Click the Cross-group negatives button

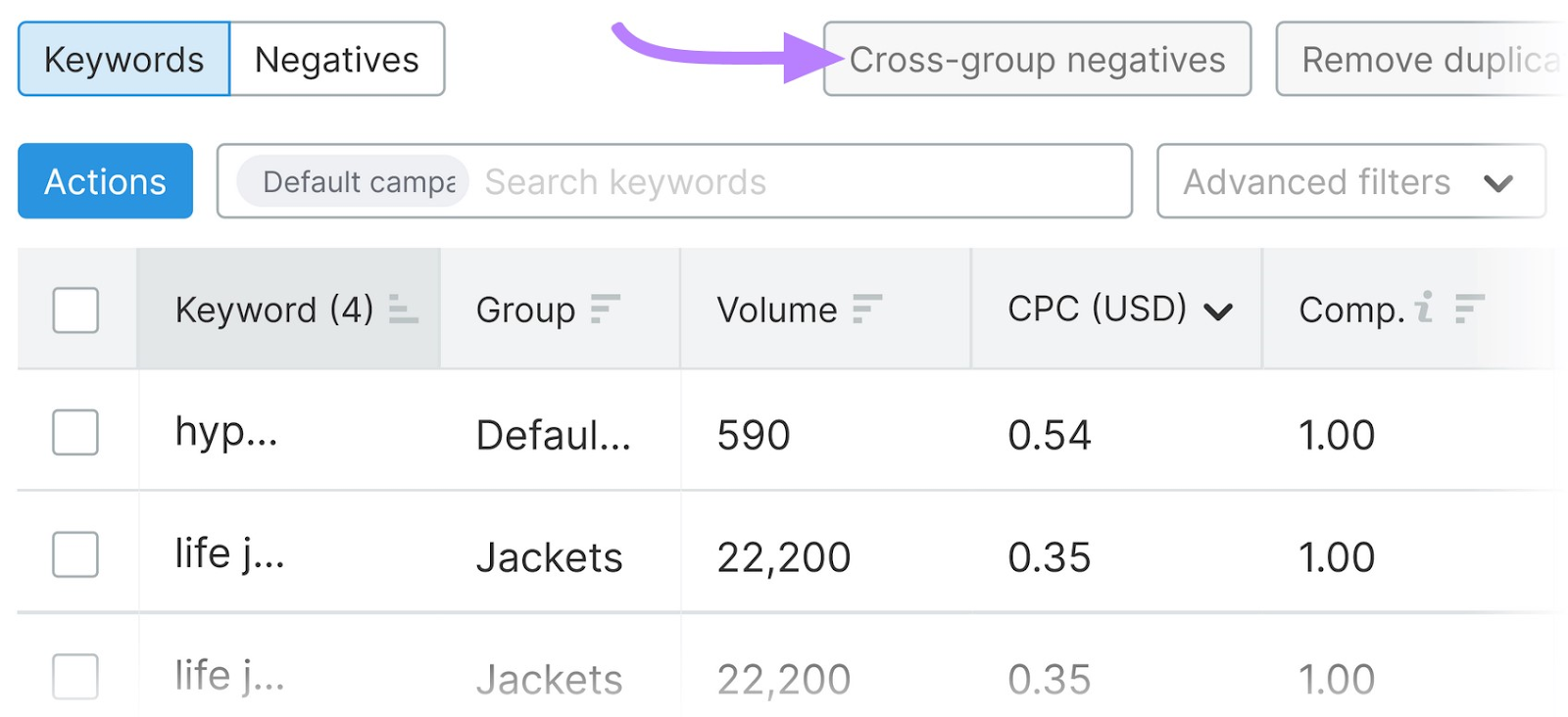[1038, 59]
